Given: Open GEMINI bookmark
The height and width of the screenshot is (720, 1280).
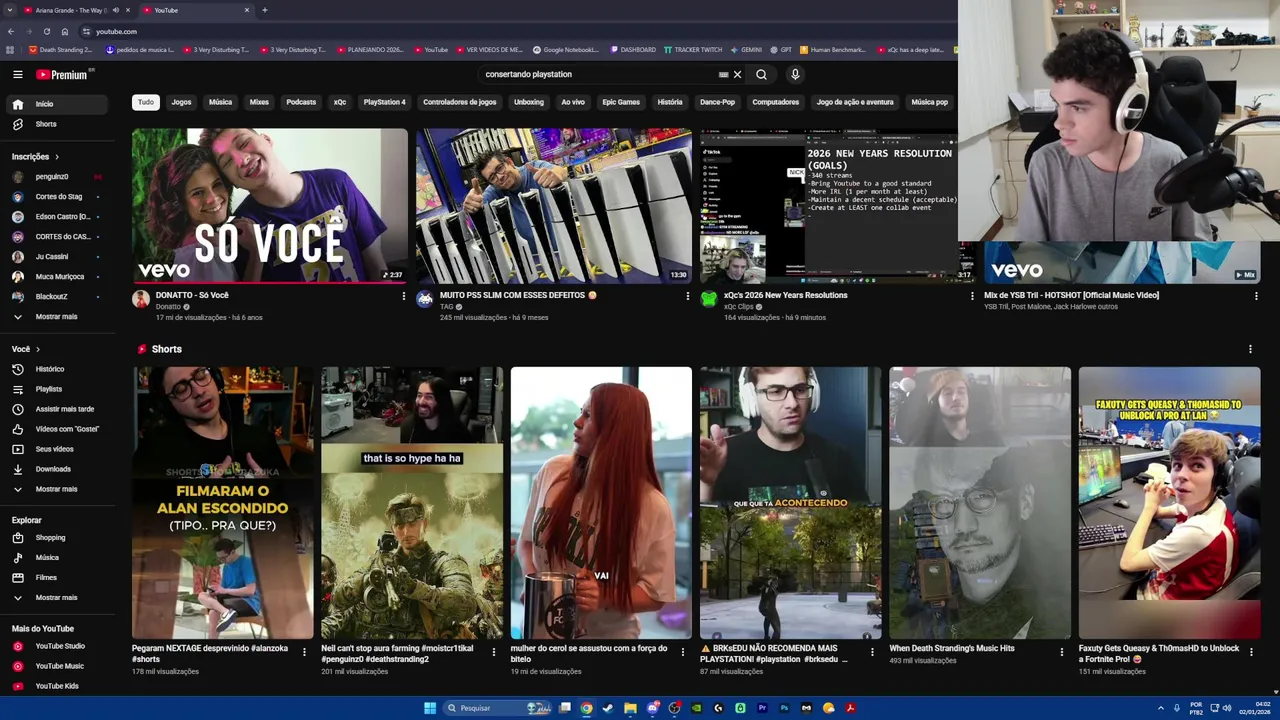Looking at the screenshot, I should coord(746,49).
